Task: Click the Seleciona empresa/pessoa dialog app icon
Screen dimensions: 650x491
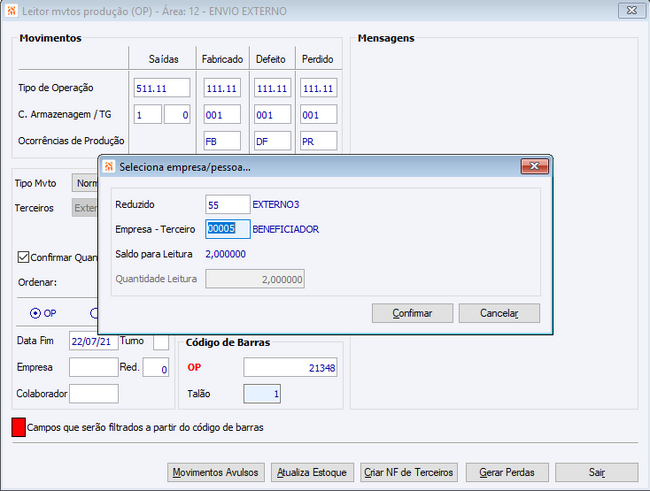Action: pos(109,167)
